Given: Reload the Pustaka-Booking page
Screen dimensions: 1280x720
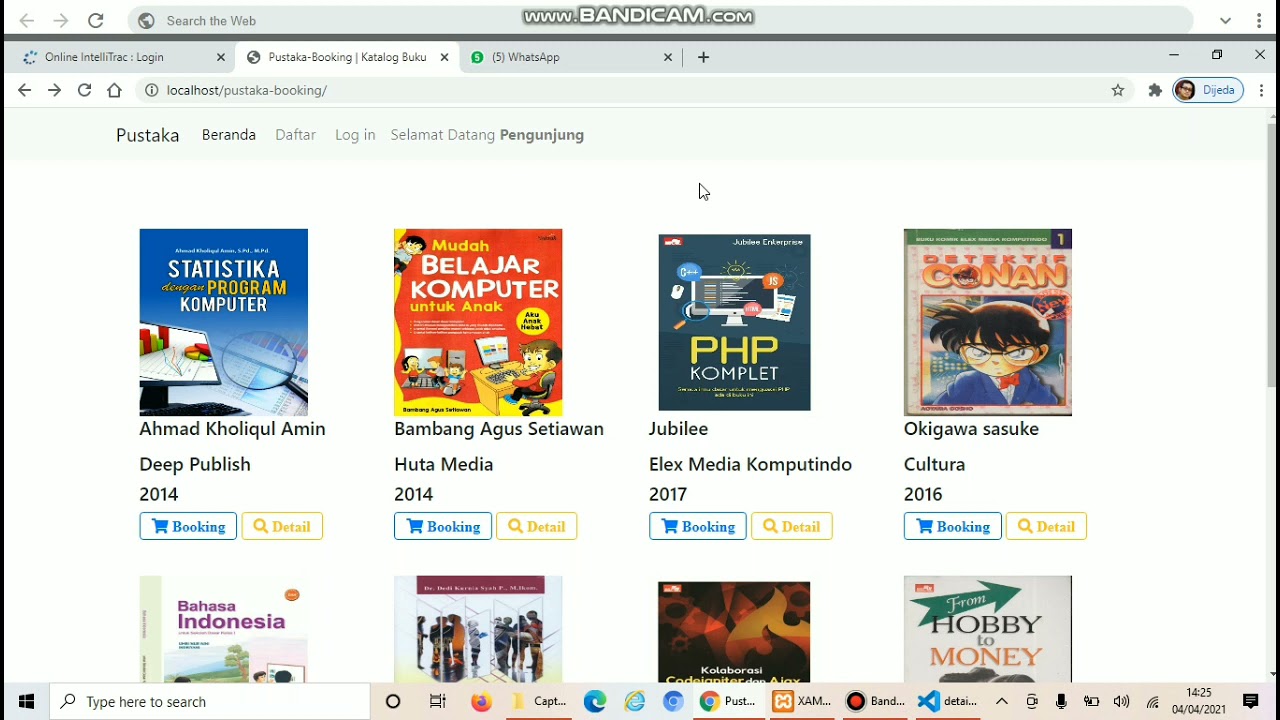Looking at the screenshot, I should pos(85,90).
